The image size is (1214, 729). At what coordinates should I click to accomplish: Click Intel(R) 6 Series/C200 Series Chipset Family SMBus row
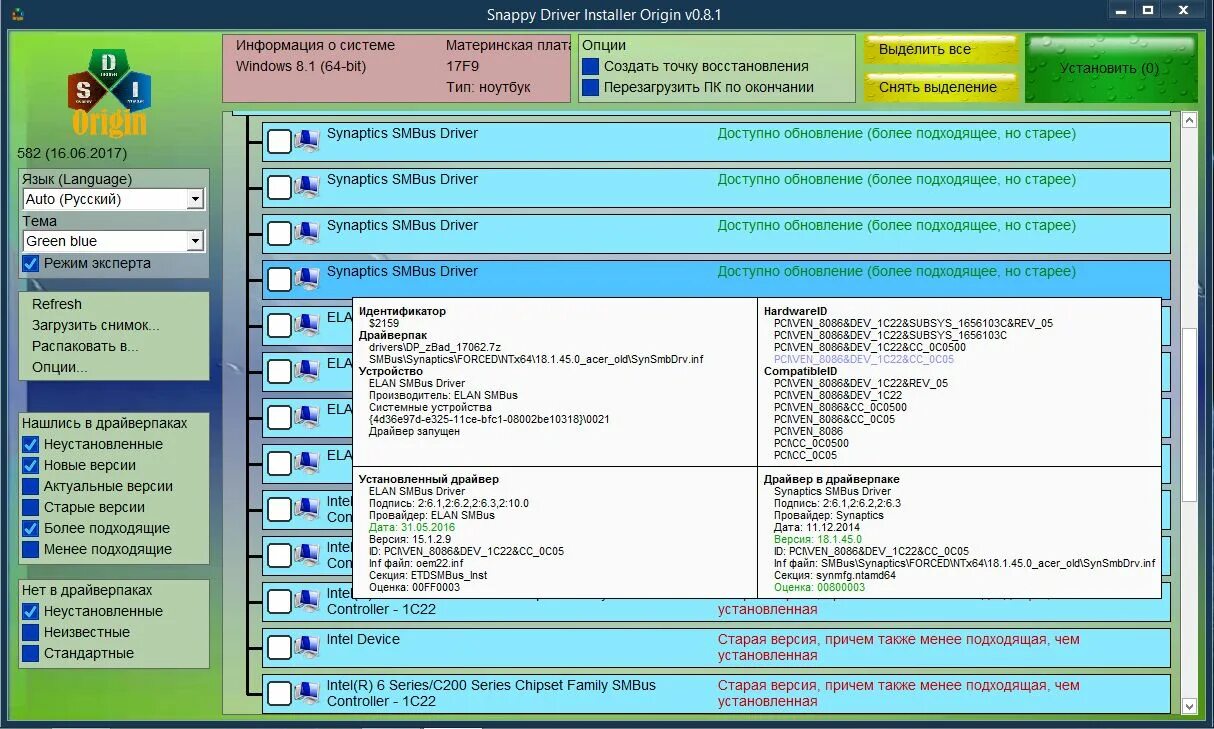(x=716, y=693)
